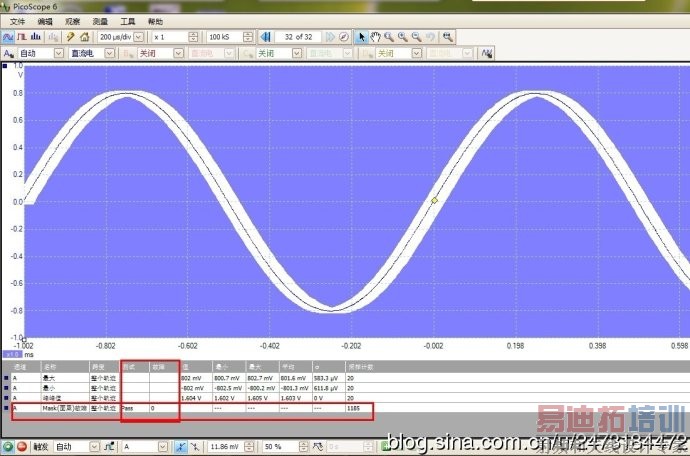This screenshot has height=456, width=690.
Task: Switch to spectrum mode icon
Action: [x=36, y=37]
